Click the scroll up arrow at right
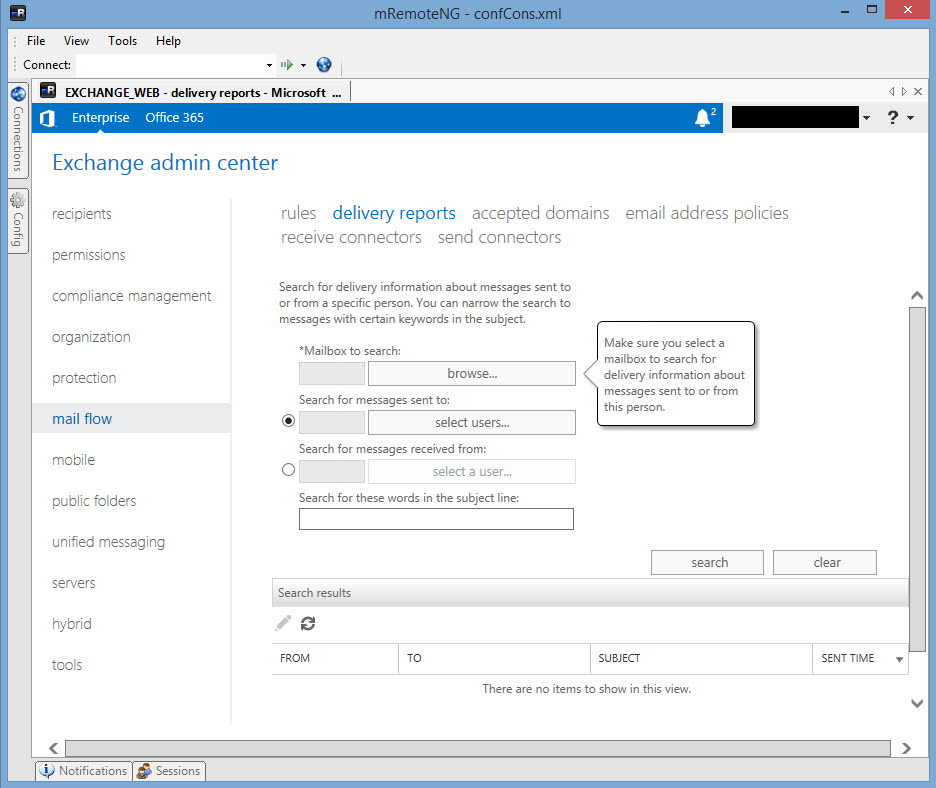 click(917, 296)
